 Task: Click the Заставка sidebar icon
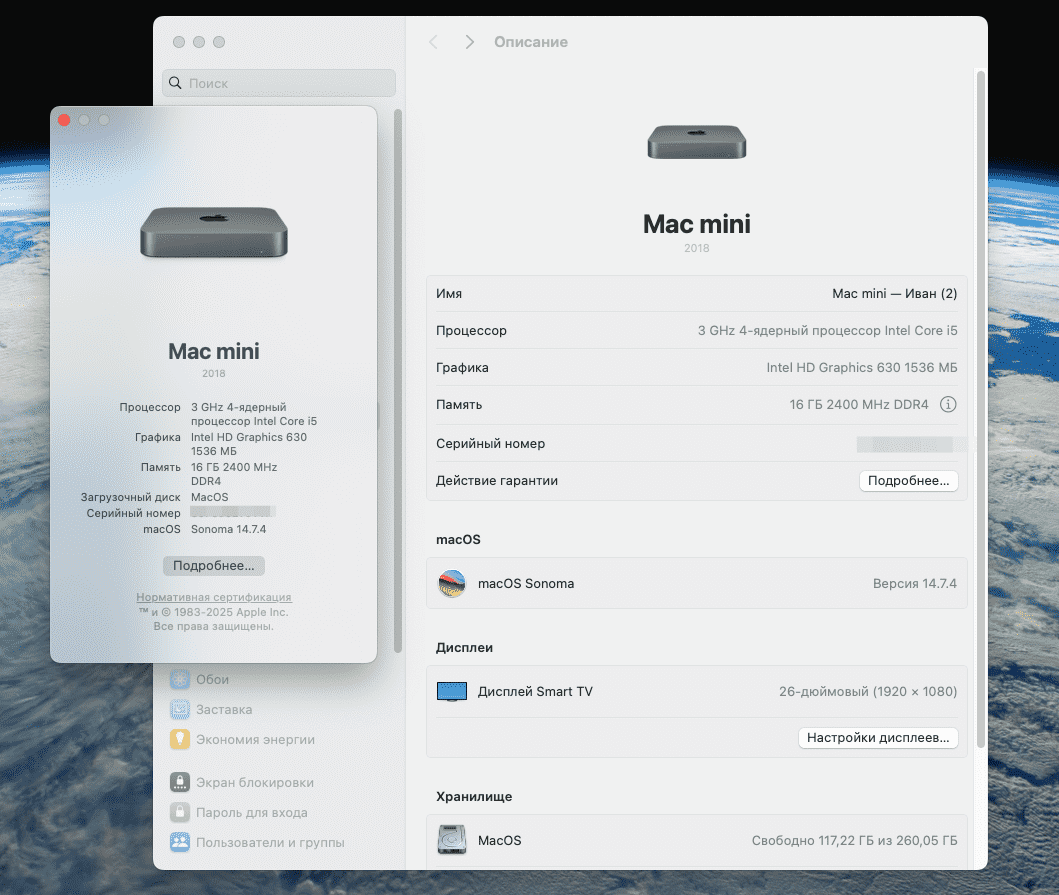pos(180,710)
